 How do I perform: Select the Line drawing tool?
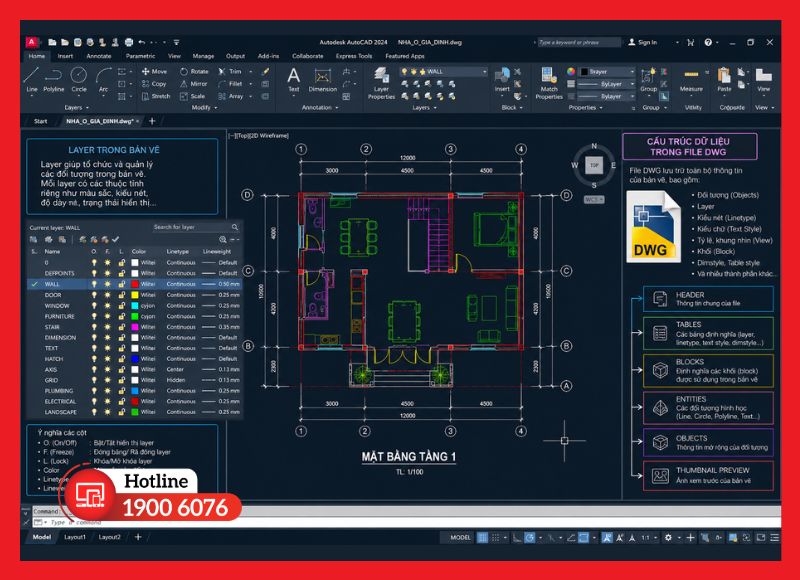coord(32,79)
